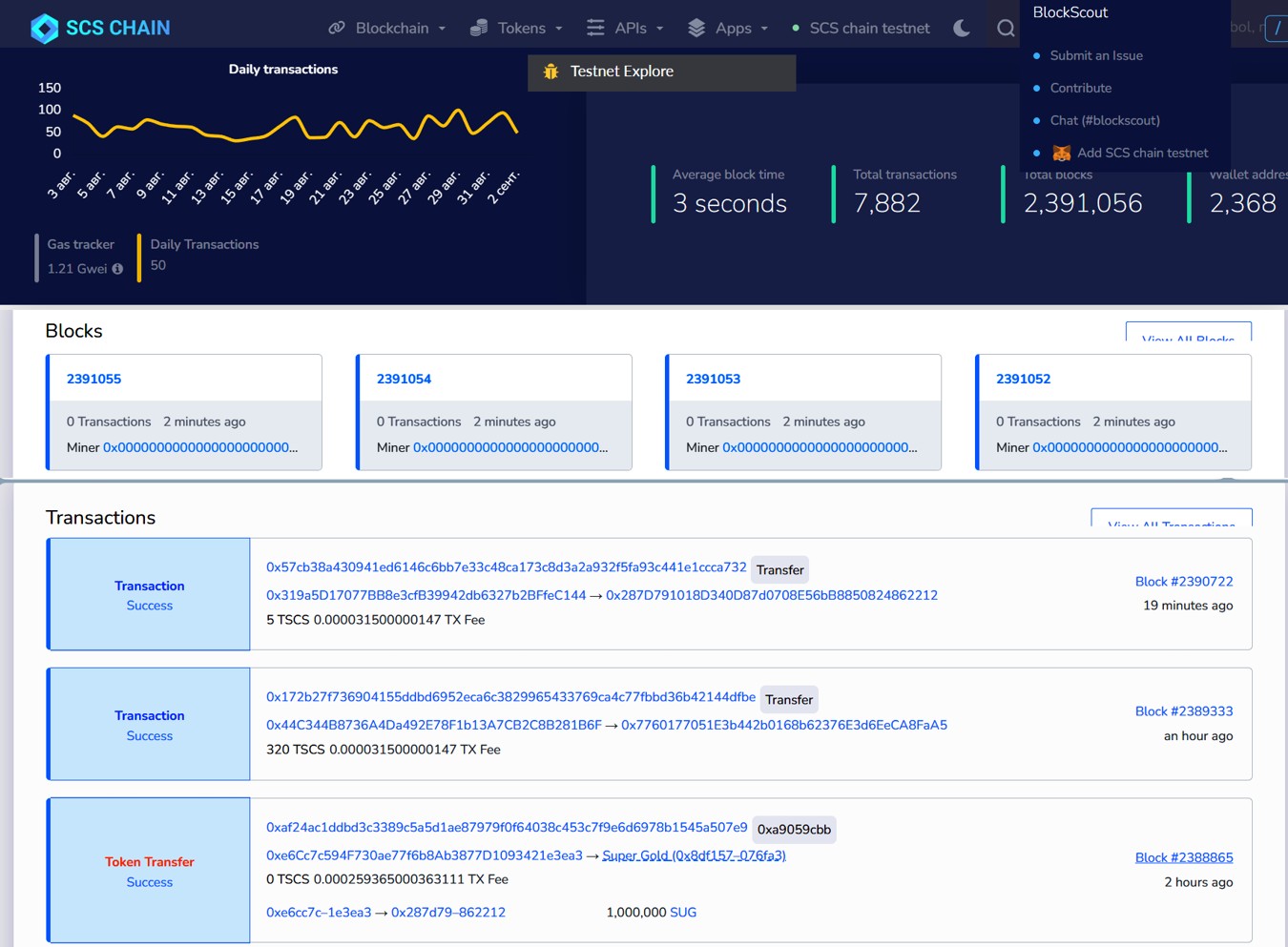Select Testnet Explore menu item
The height and width of the screenshot is (947, 1288).
click(661, 72)
